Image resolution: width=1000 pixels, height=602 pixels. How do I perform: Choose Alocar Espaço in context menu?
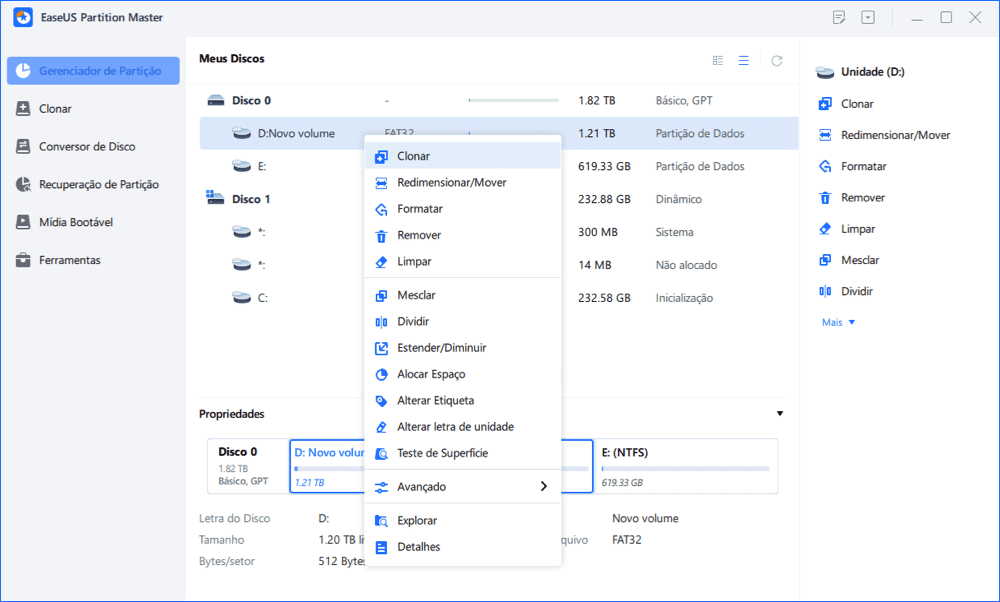click(462, 374)
